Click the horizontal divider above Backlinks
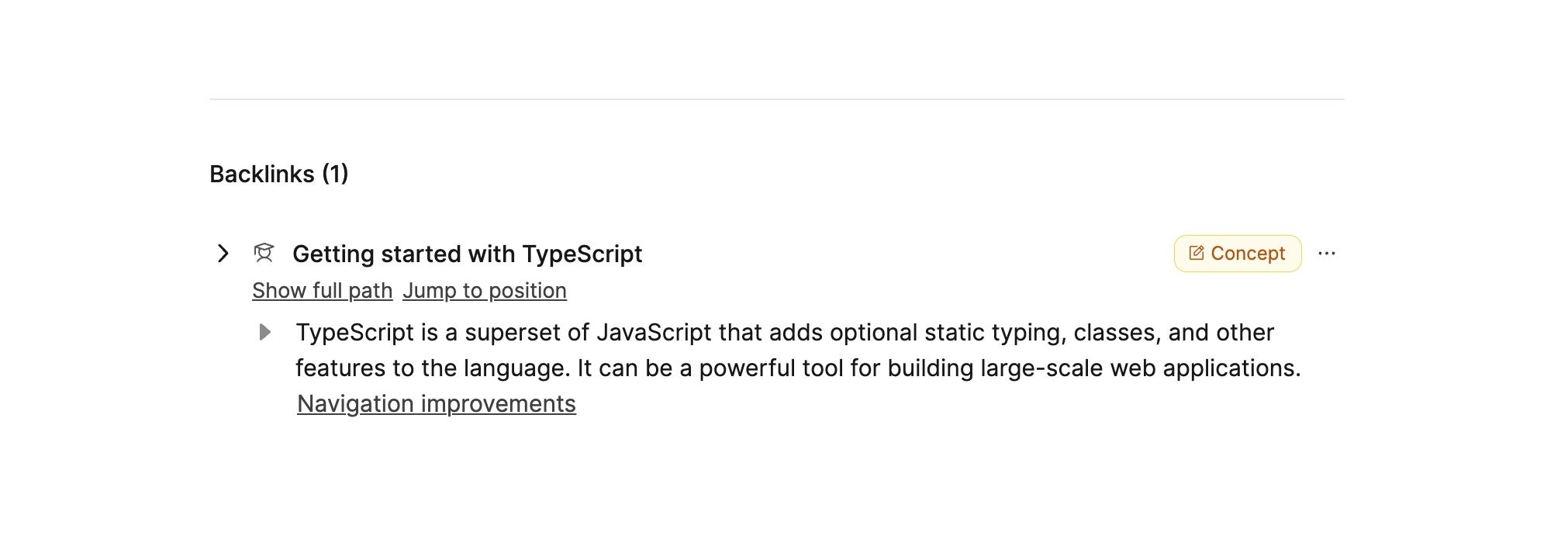 [775, 99]
